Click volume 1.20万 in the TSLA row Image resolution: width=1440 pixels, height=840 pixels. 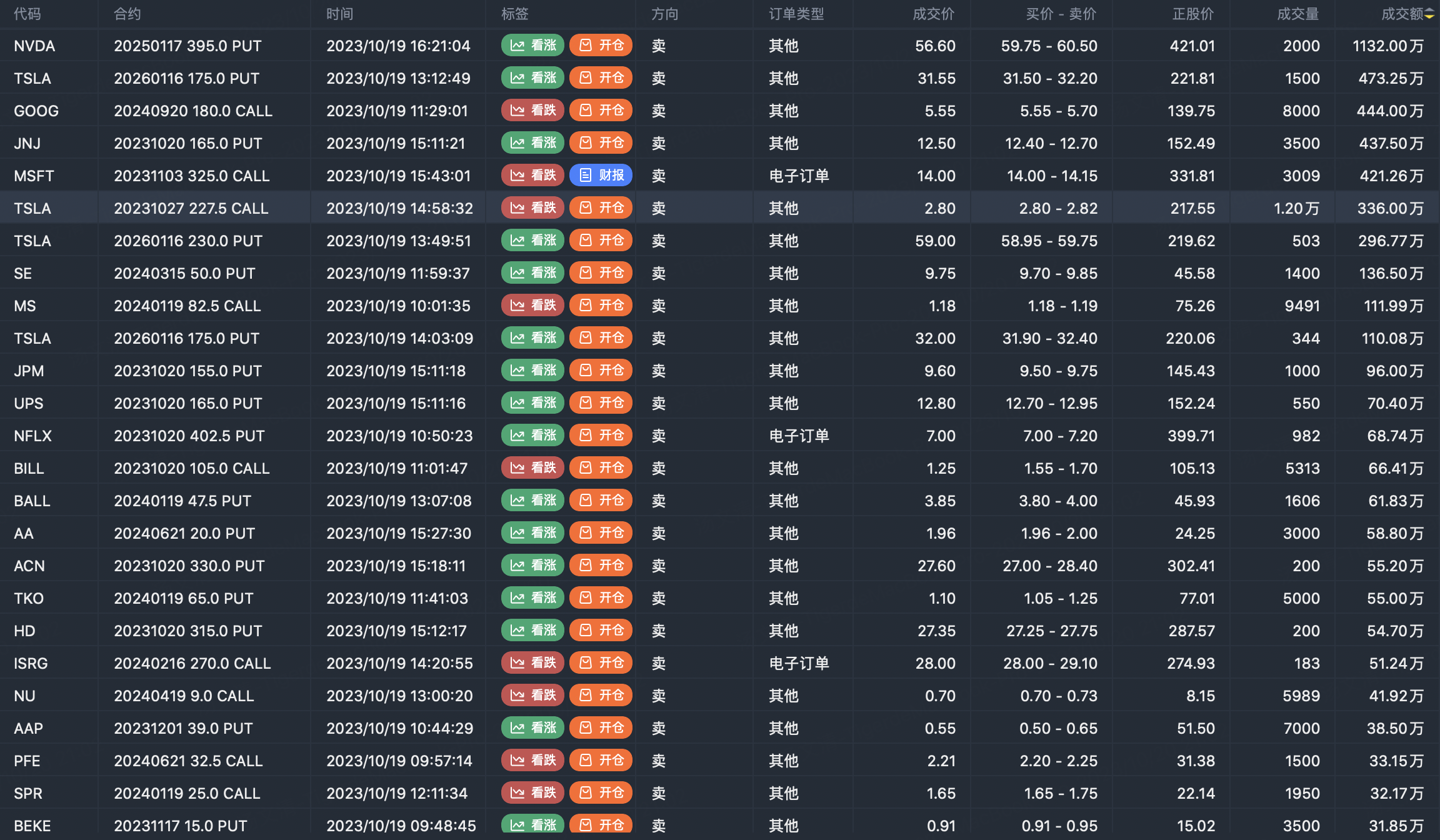[1297, 208]
